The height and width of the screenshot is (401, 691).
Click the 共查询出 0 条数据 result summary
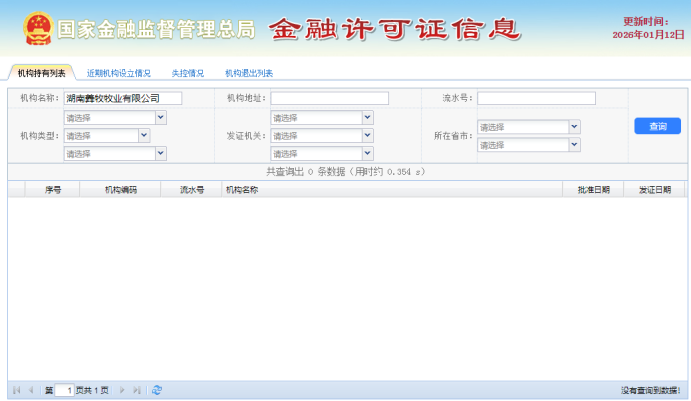click(346, 172)
